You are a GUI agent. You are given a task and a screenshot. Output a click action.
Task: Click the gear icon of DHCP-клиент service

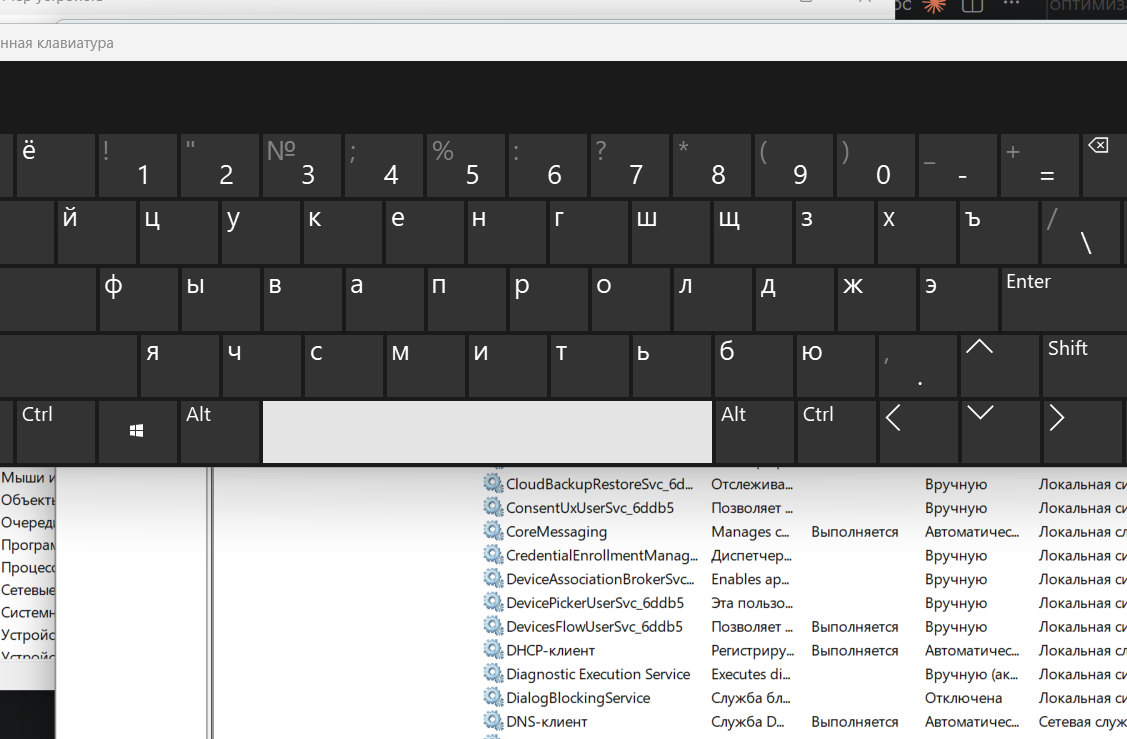(x=492, y=649)
